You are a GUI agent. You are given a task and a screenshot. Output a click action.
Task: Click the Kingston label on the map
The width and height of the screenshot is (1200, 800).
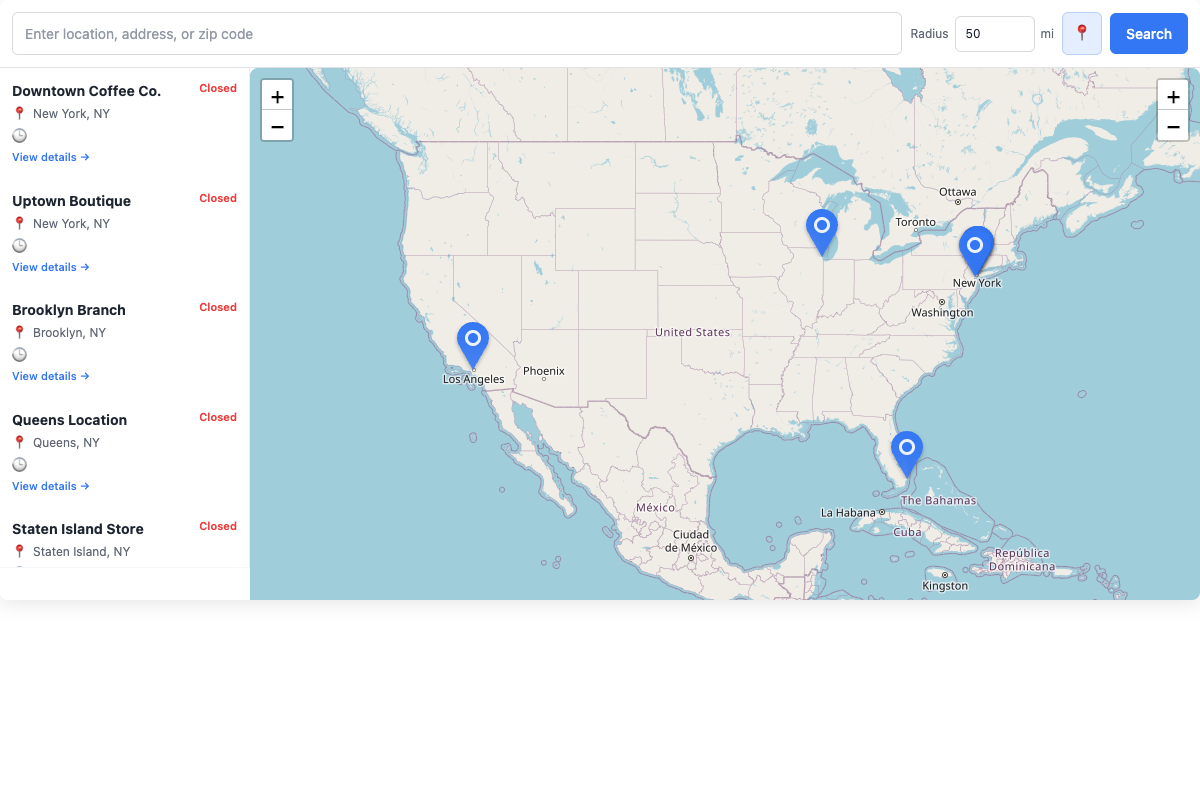coord(945,586)
